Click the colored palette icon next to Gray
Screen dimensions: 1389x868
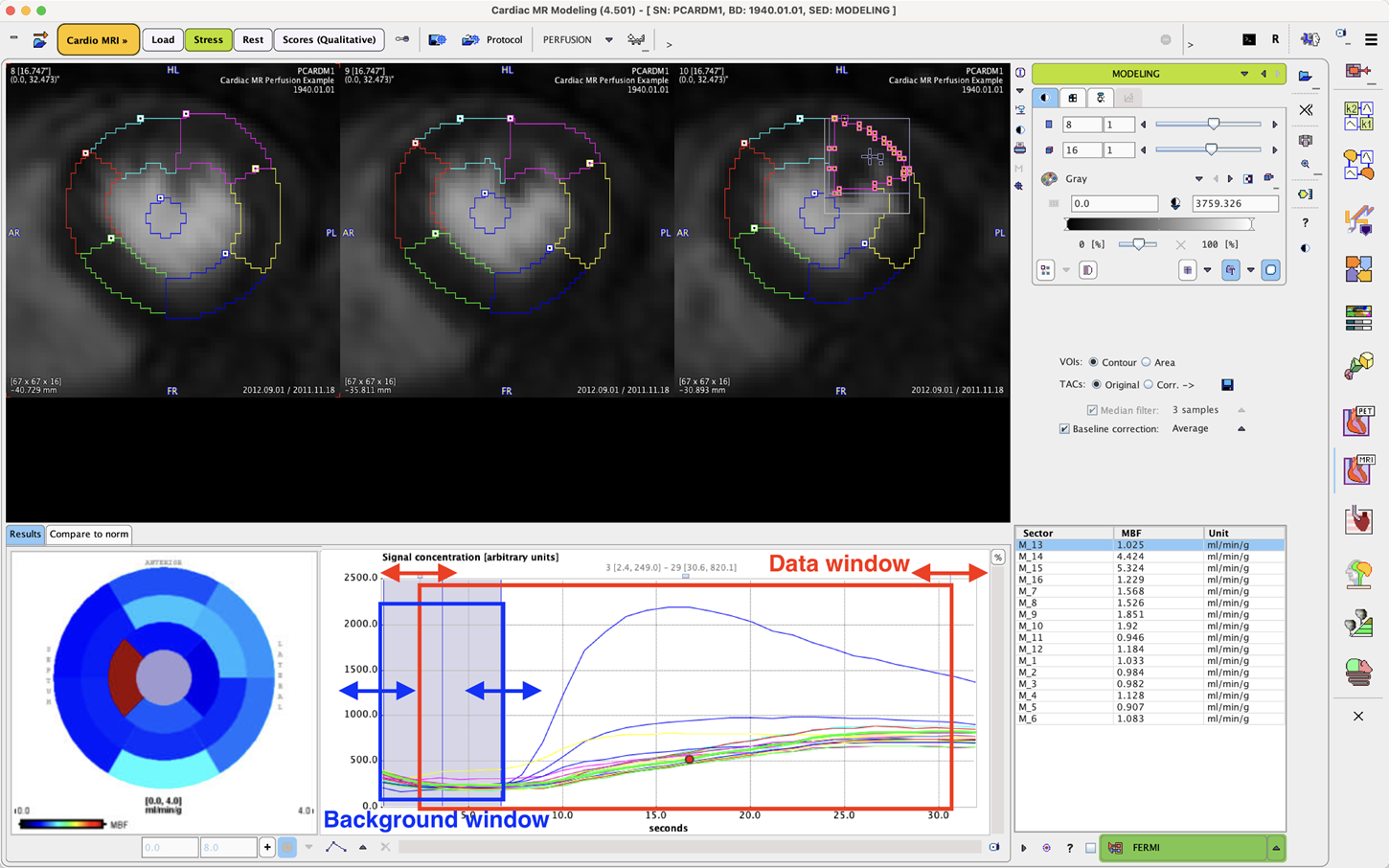pyautogui.click(x=1049, y=179)
